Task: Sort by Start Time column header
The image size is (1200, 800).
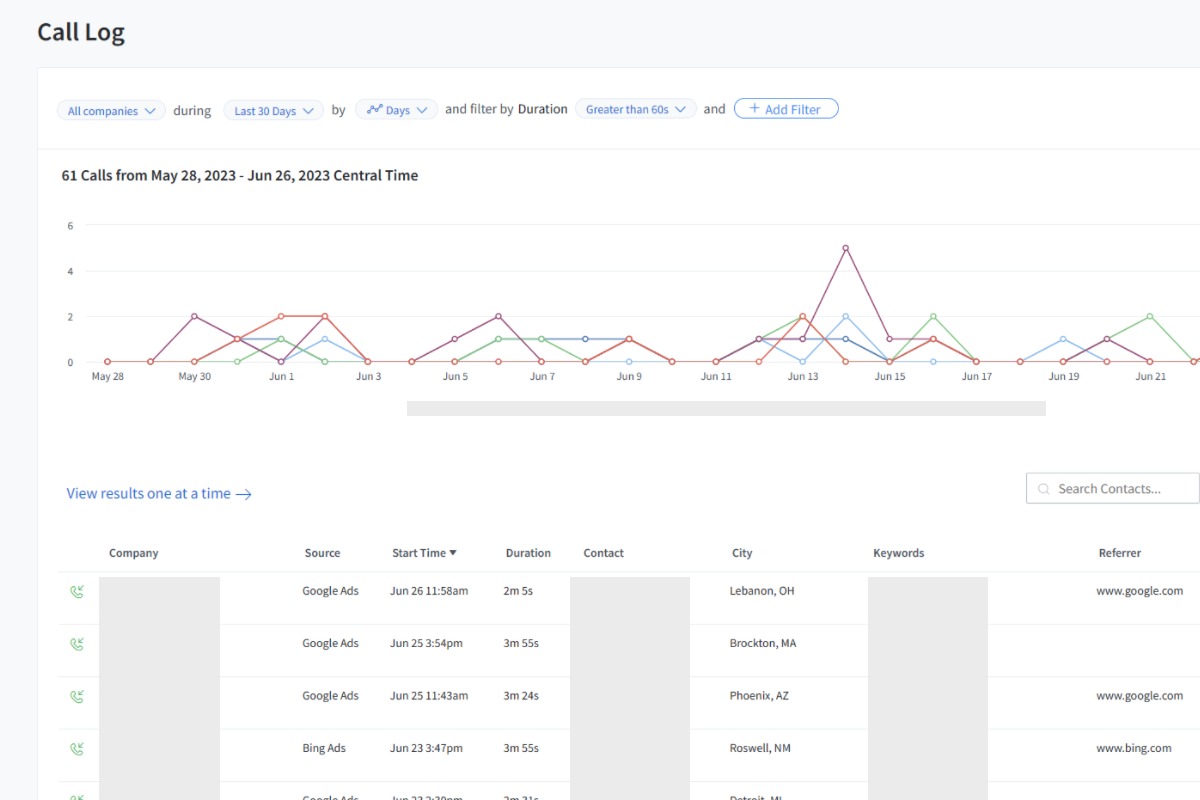Action: [424, 553]
